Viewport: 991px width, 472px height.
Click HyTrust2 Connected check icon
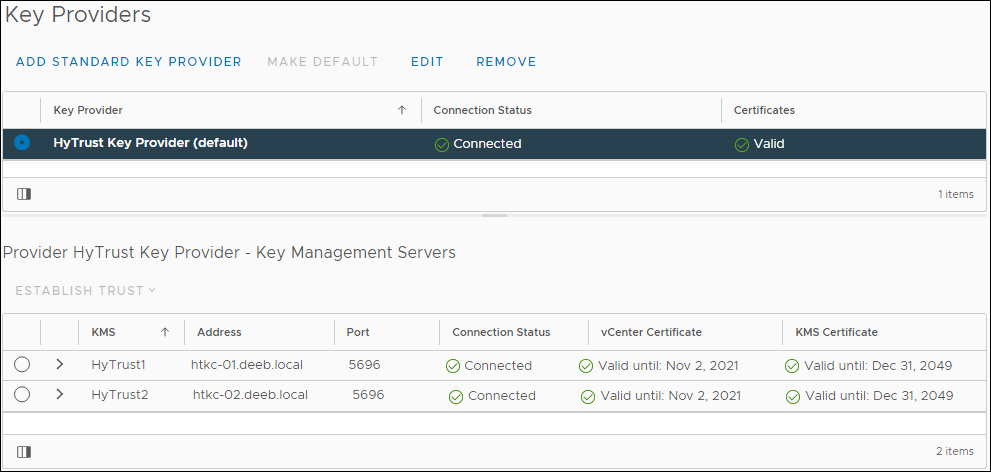(456, 396)
